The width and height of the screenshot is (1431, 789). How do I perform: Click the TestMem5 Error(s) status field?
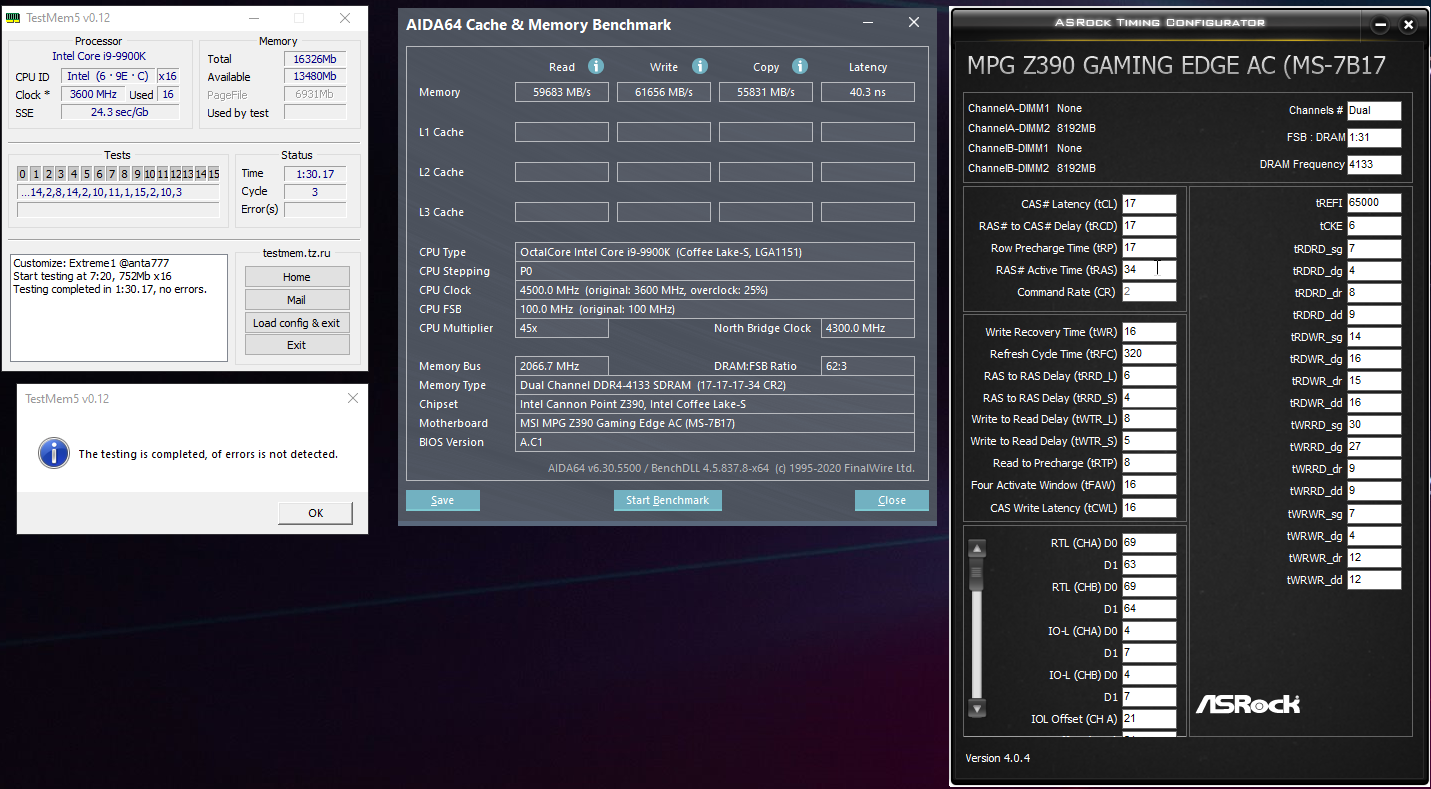click(x=315, y=209)
